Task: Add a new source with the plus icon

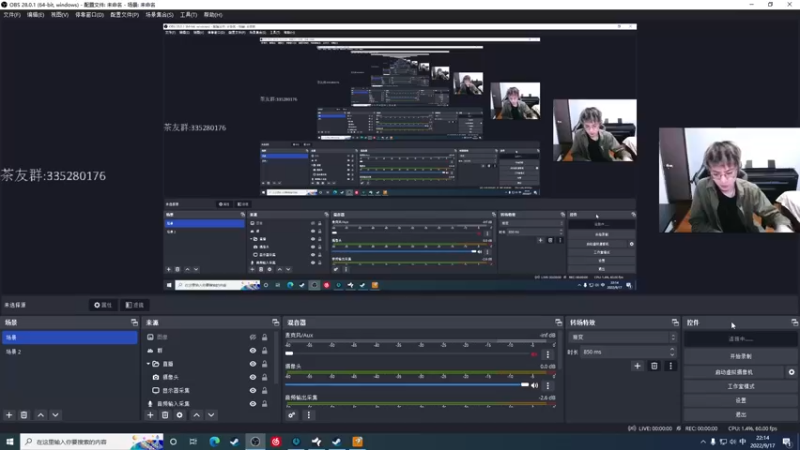Action: (150, 415)
